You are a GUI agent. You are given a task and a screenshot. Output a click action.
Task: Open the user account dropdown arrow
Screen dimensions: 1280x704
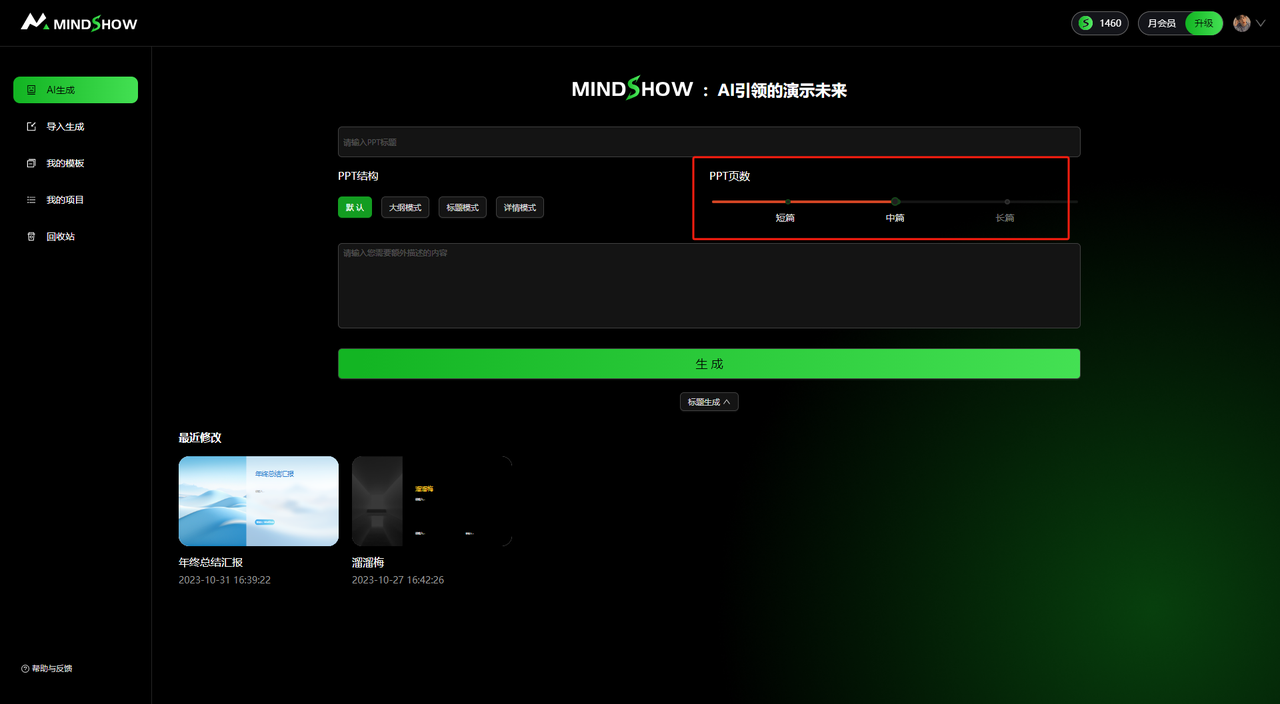pyautogui.click(x=1261, y=23)
